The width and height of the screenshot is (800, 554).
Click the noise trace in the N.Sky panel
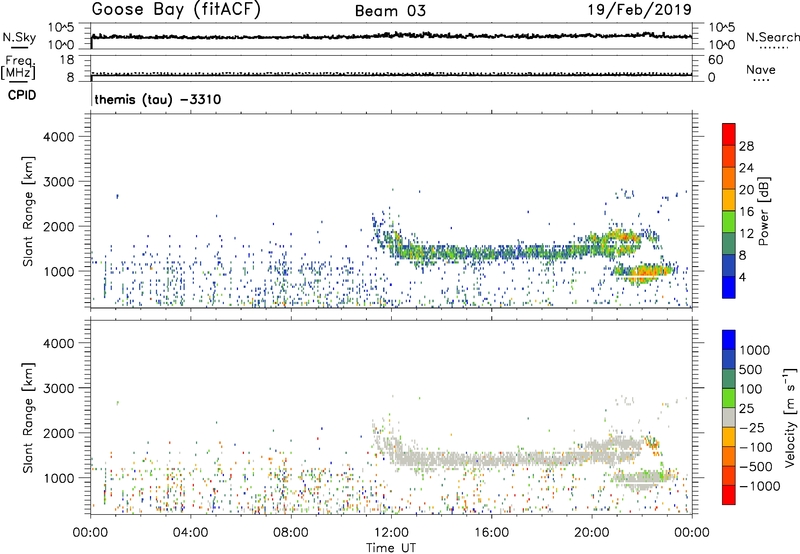tap(391, 36)
